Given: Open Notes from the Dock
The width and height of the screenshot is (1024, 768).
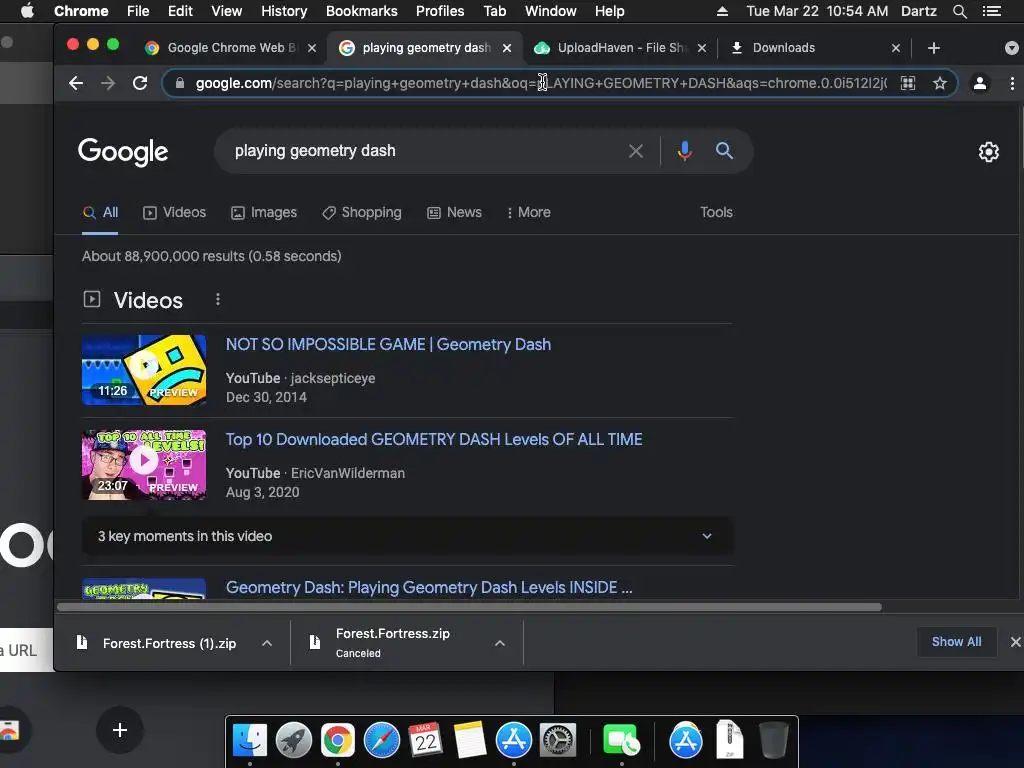Looking at the screenshot, I should [469, 740].
